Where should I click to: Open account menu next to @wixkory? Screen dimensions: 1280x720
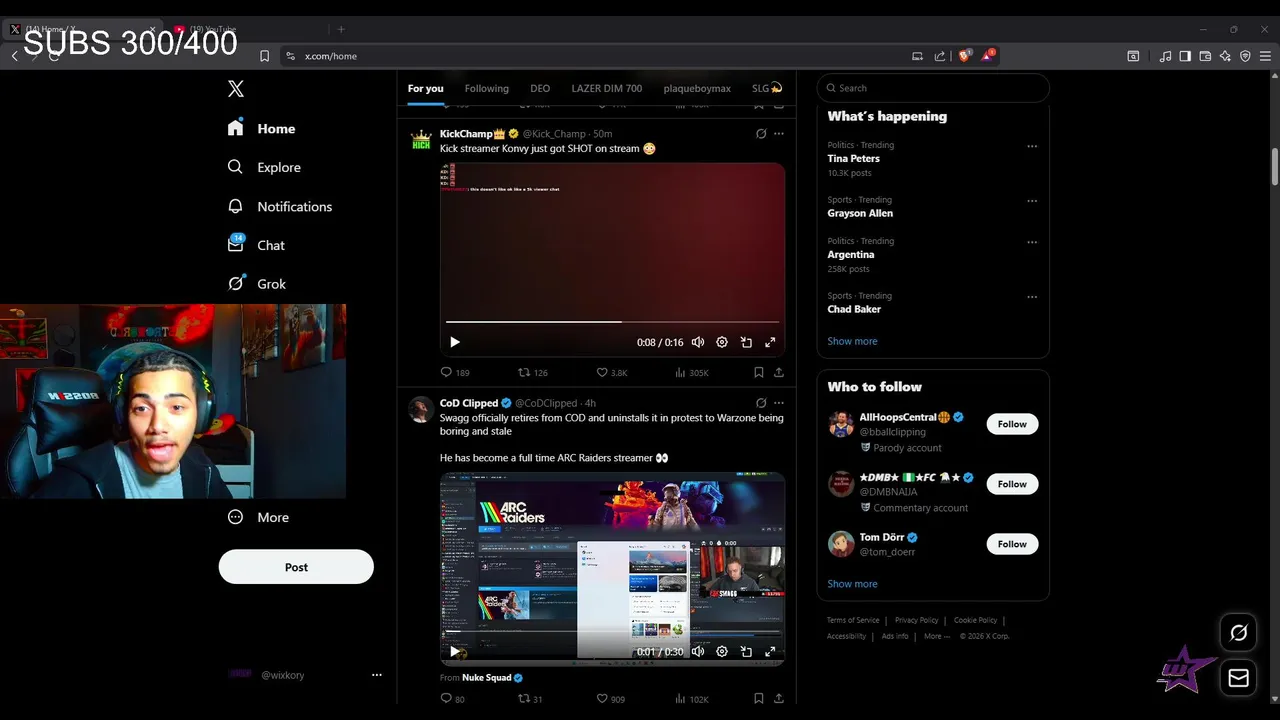pos(377,675)
